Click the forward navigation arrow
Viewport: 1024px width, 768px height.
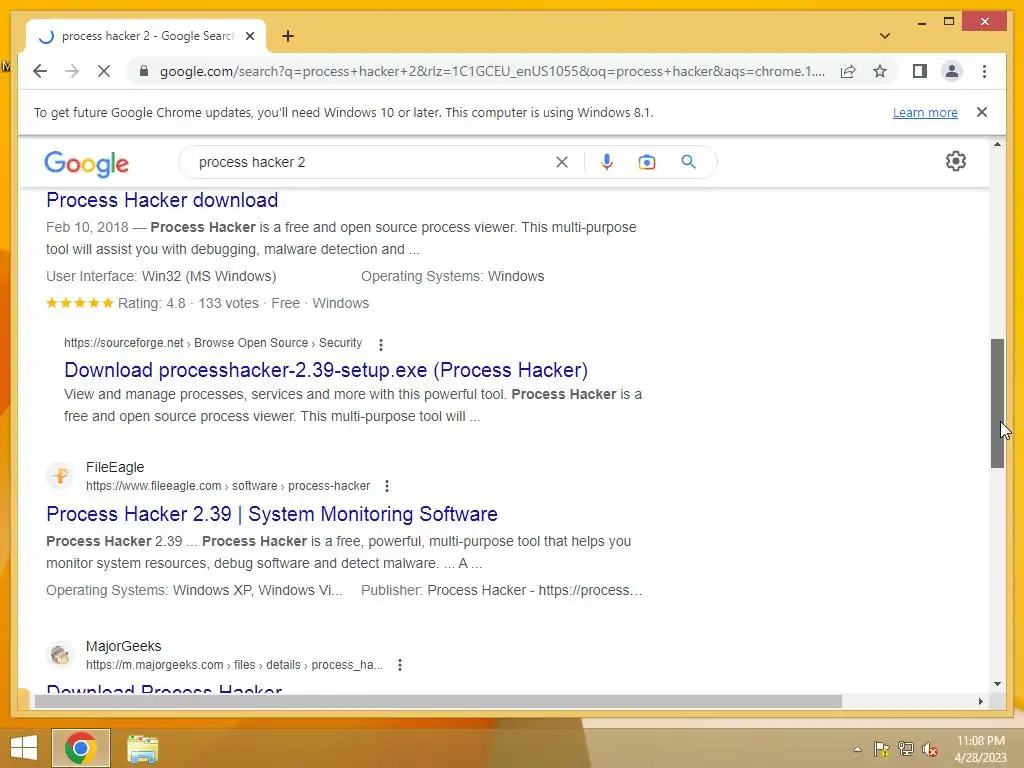72,71
